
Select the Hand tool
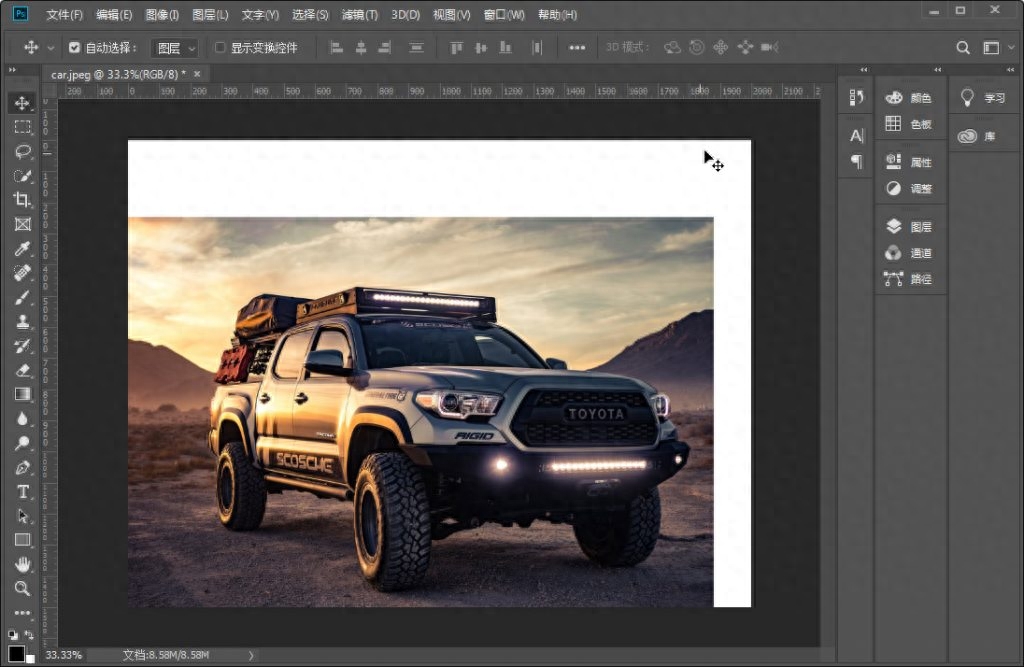[22, 564]
